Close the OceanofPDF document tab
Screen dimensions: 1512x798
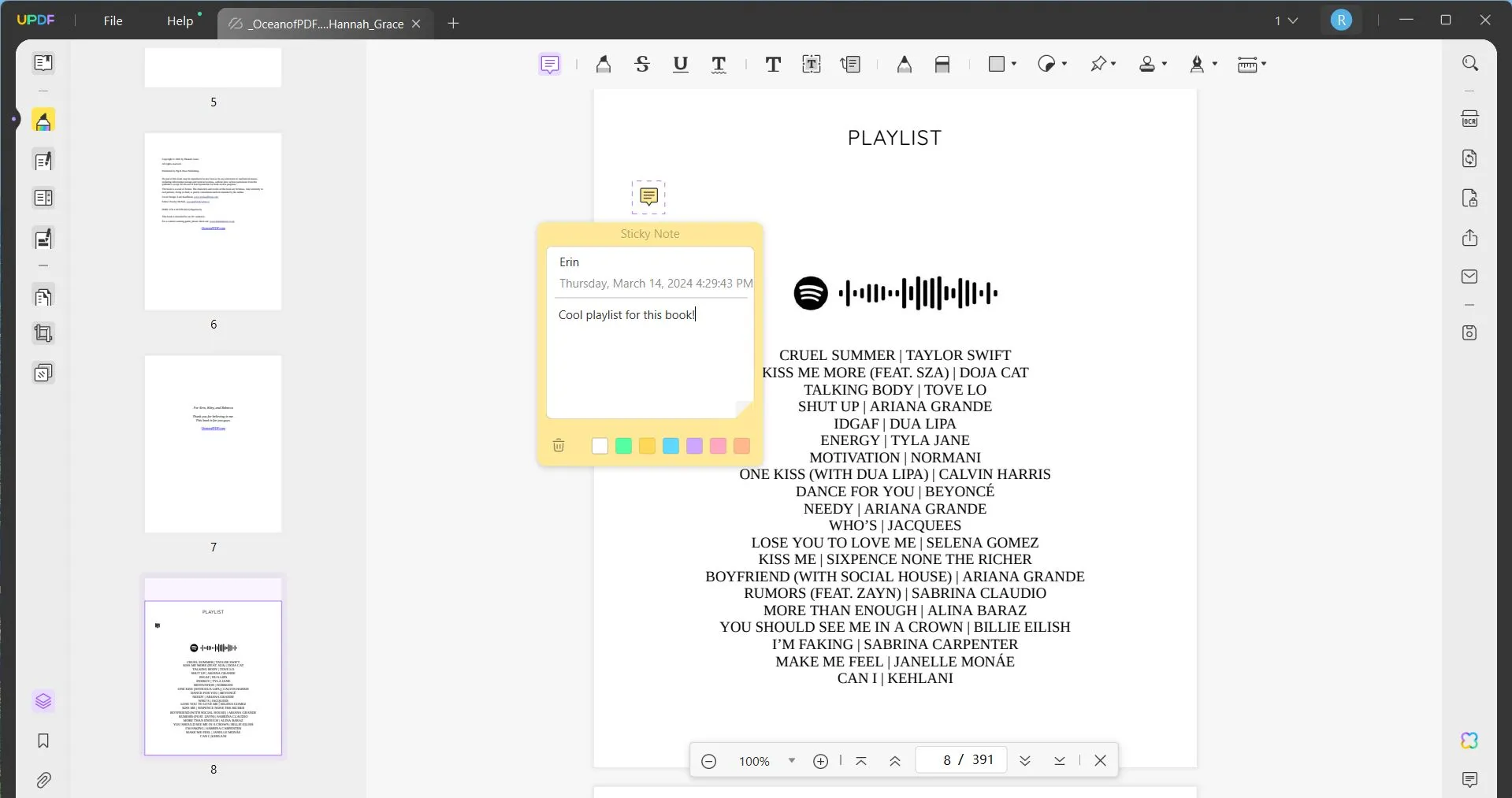coord(416,24)
